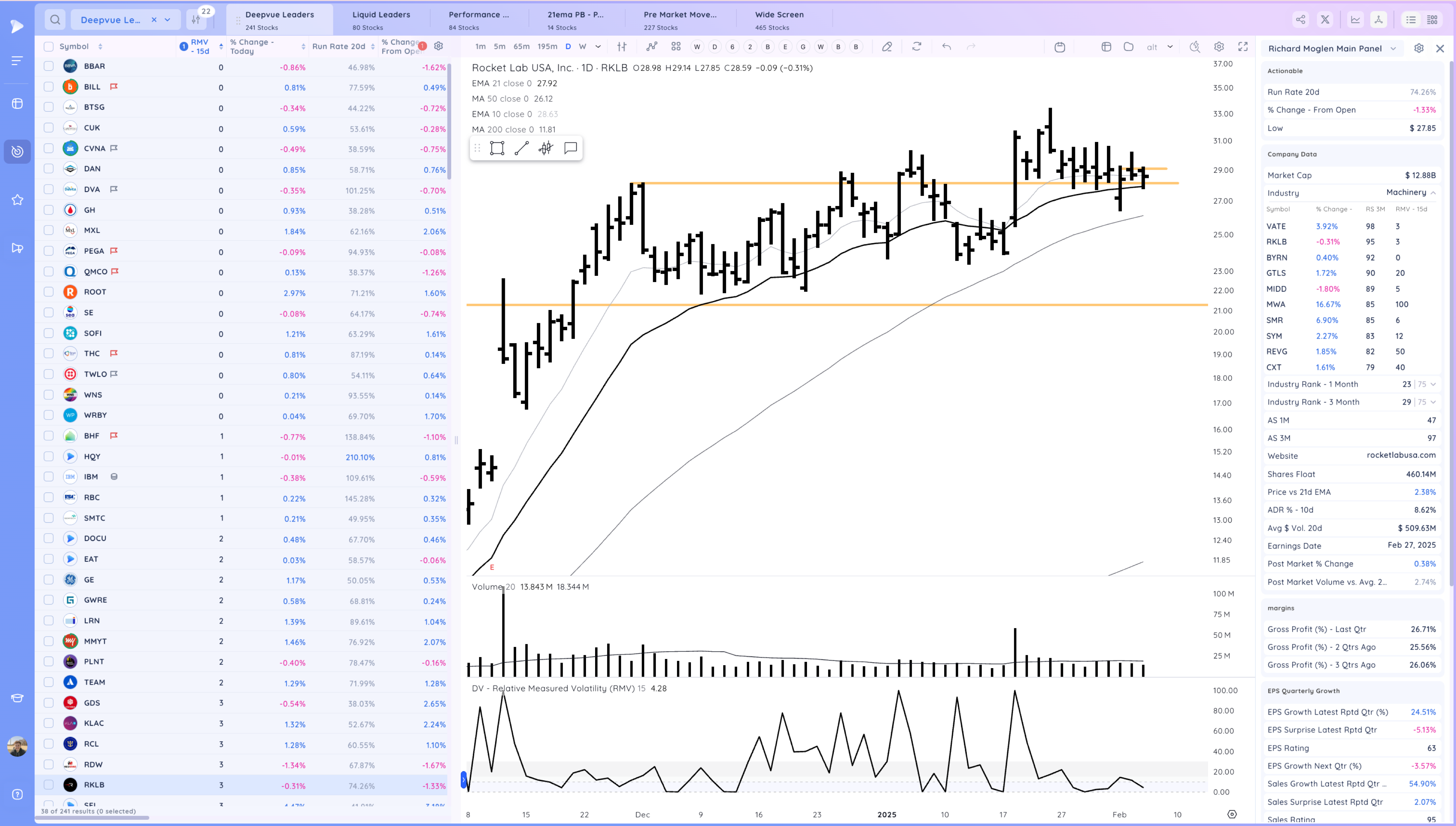Select the trend line drawing tool
This screenshot has height=826, width=1456.
click(522, 148)
